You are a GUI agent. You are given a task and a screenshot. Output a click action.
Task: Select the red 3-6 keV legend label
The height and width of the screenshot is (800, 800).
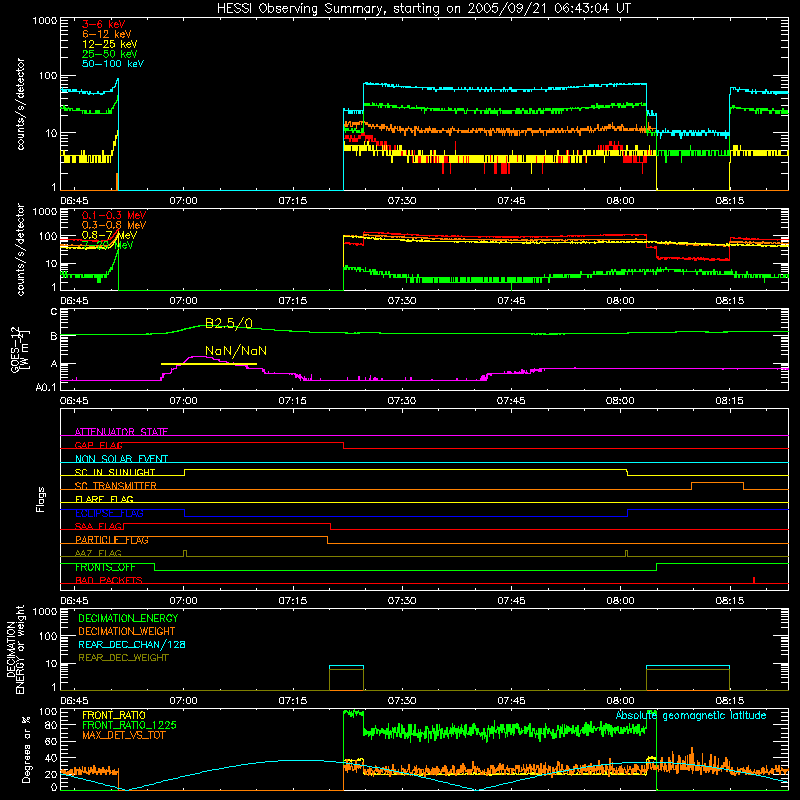click(103, 24)
